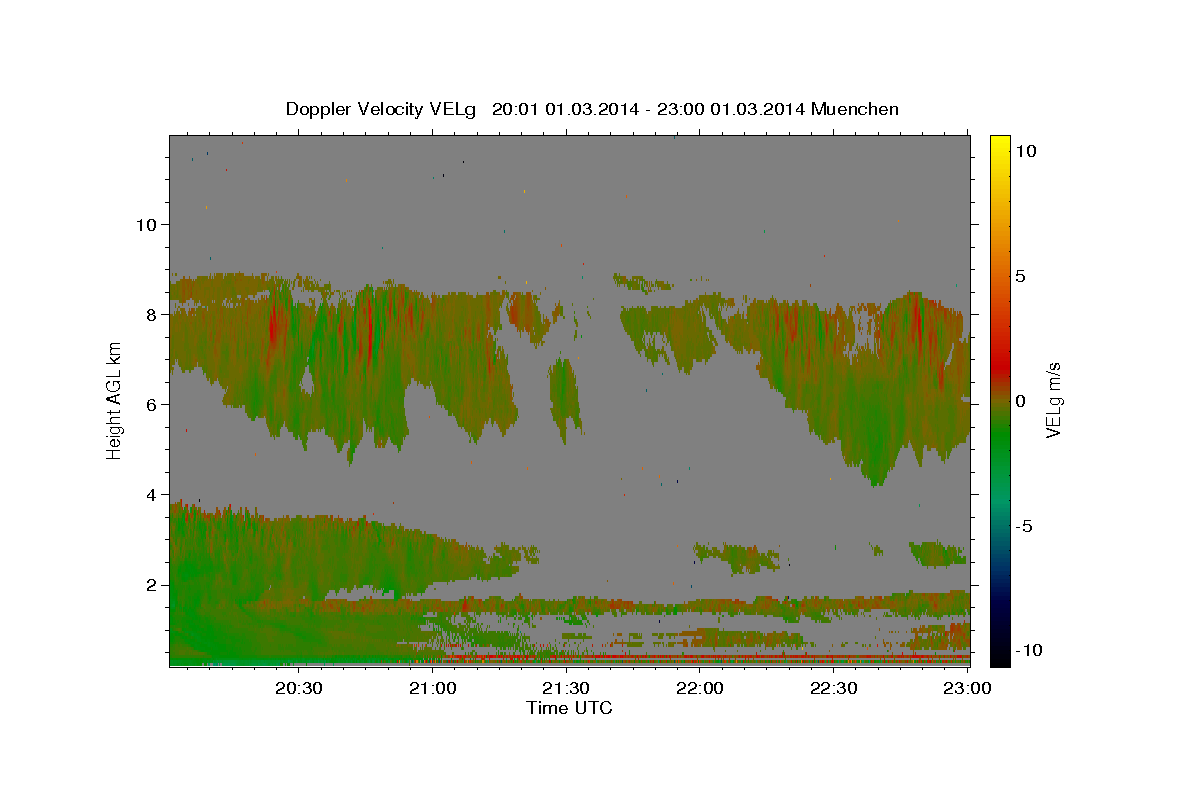Click the 22:00 time tick label
1200x800 pixels.
[700, 688]
